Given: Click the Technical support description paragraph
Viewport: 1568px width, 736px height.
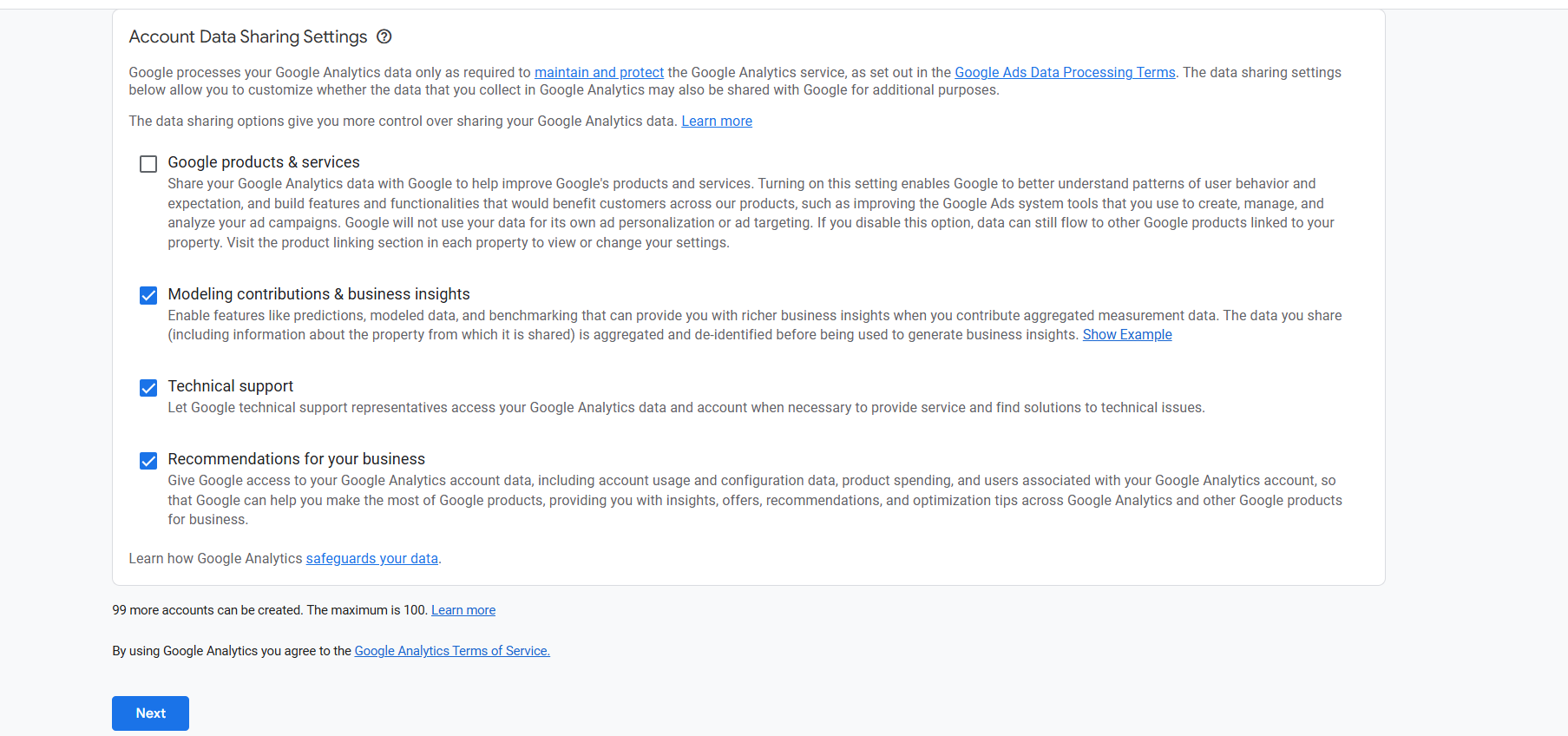Looking at the screenshot, I should coord(686,408).
